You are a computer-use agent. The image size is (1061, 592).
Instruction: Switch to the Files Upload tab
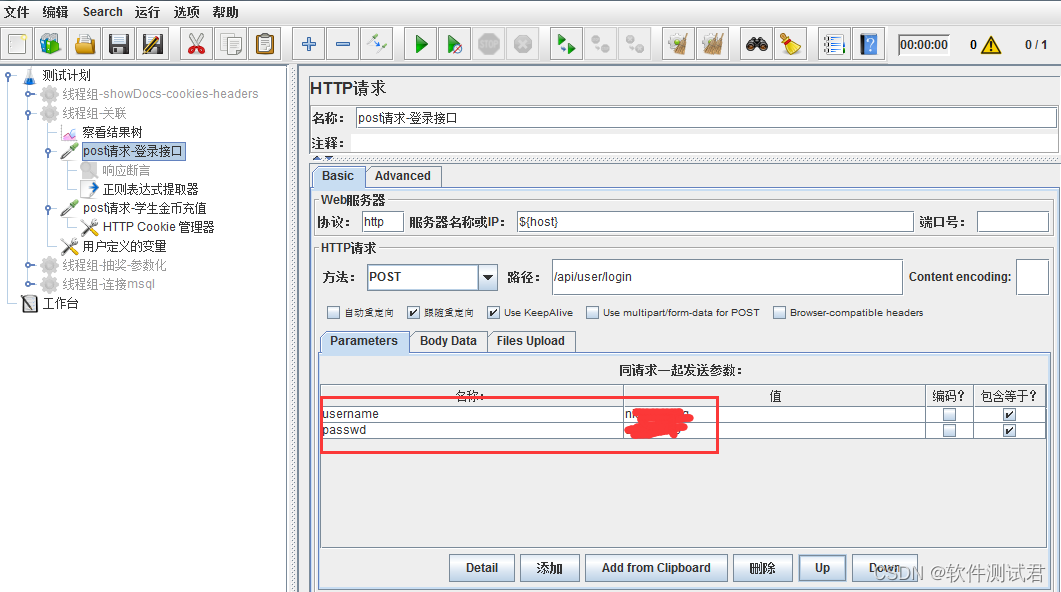pos(530,341)
